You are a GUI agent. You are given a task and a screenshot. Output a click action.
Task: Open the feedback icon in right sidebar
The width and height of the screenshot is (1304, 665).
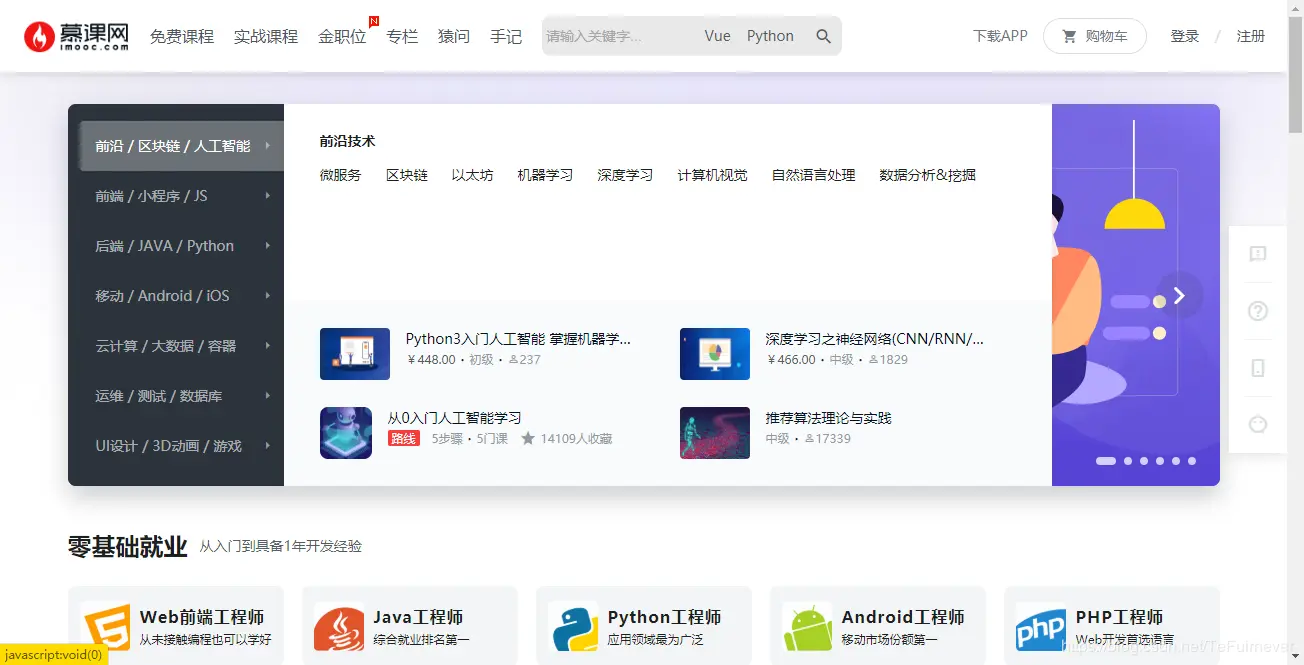(x=1257, y=254)
